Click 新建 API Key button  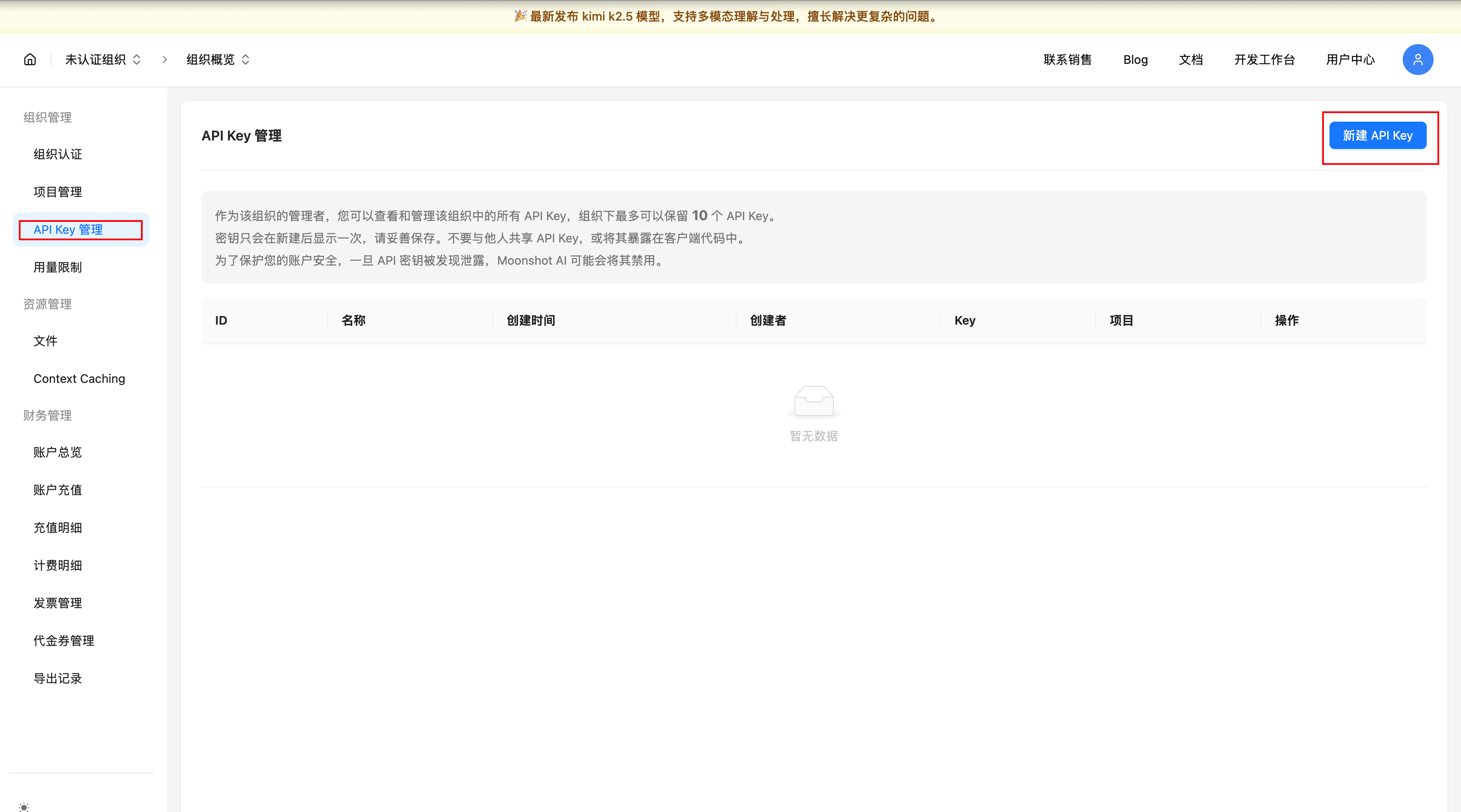click(x=1377, y=135)
